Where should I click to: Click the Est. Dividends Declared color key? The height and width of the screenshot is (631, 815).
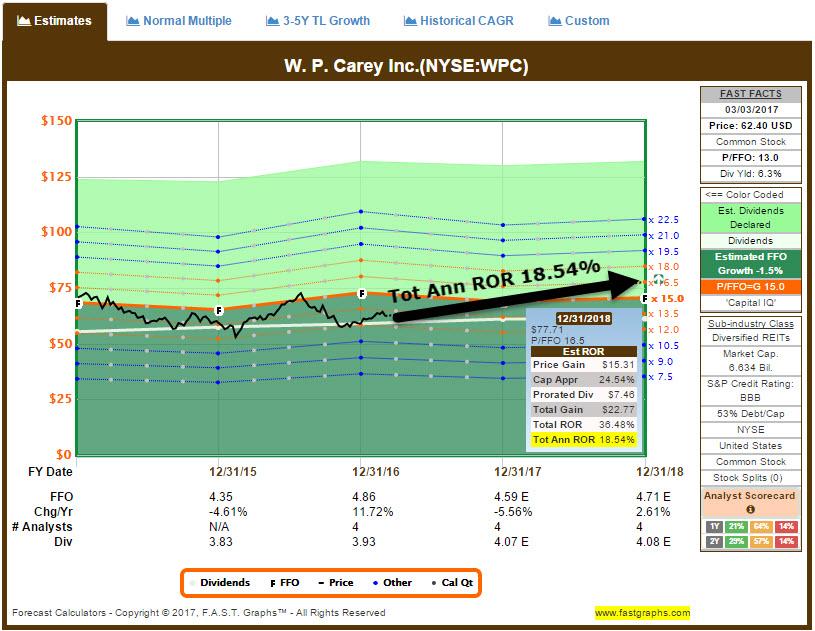coord(751,218)
